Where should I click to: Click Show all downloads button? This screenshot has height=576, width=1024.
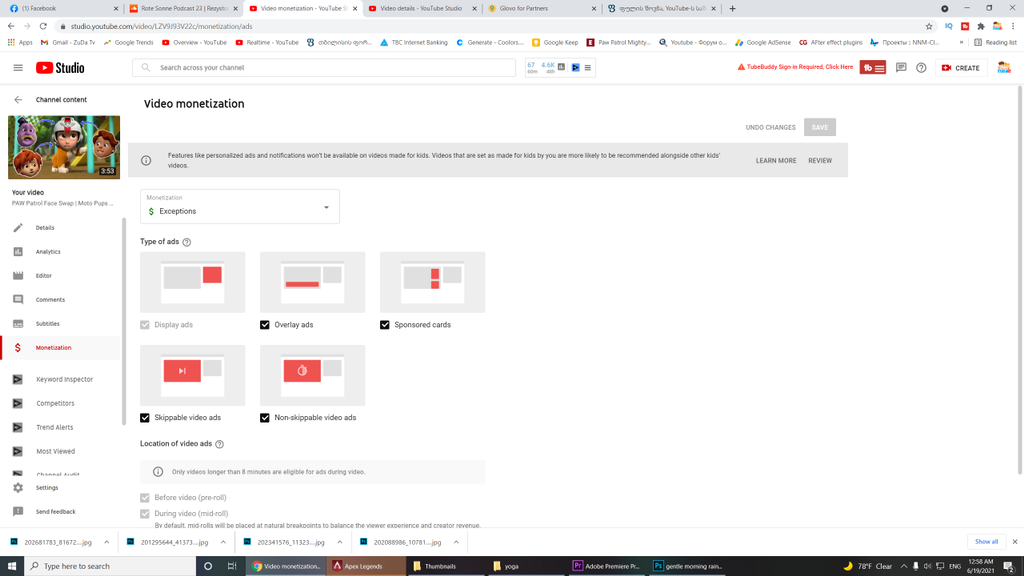click(x=986, y=542)
